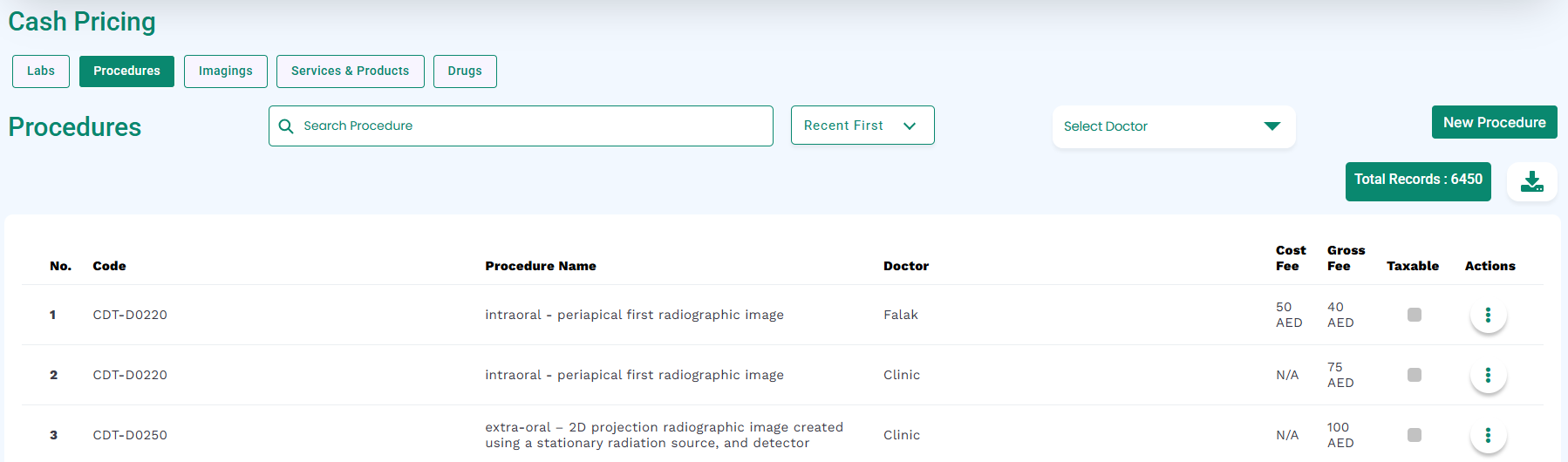Go to the Drugs tab
The width and height of the screenshot is (1568, 462).
click(x=465, y=71)
